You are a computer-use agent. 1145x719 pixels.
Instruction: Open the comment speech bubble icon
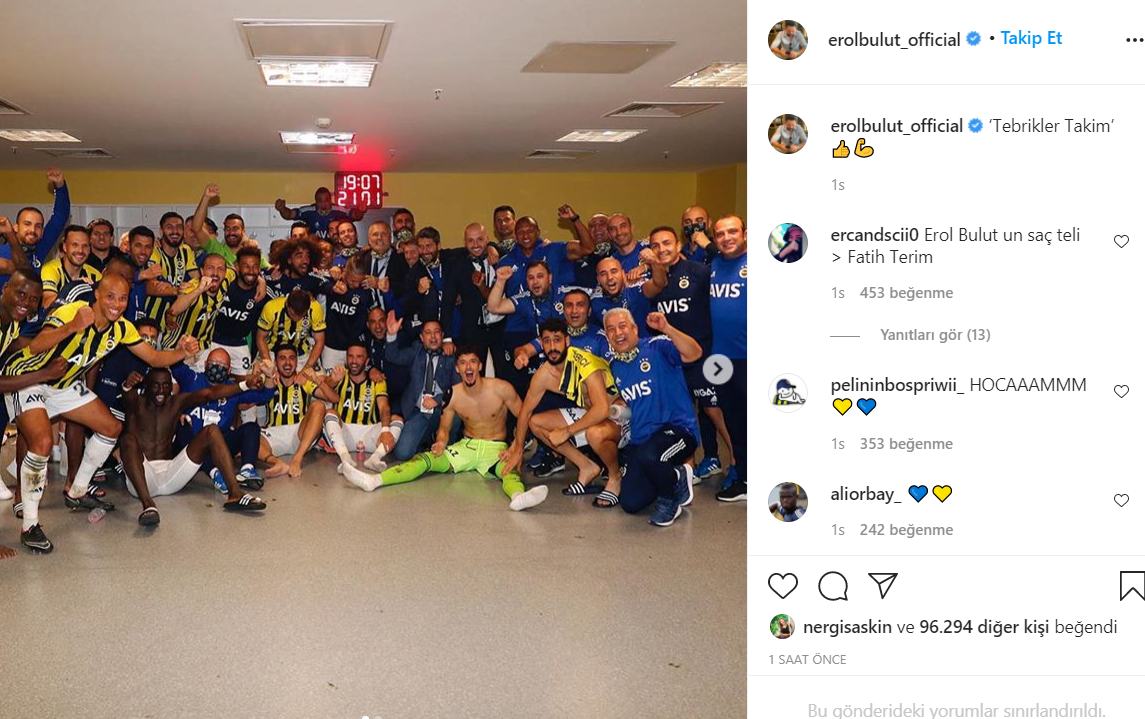click(833, 585)
